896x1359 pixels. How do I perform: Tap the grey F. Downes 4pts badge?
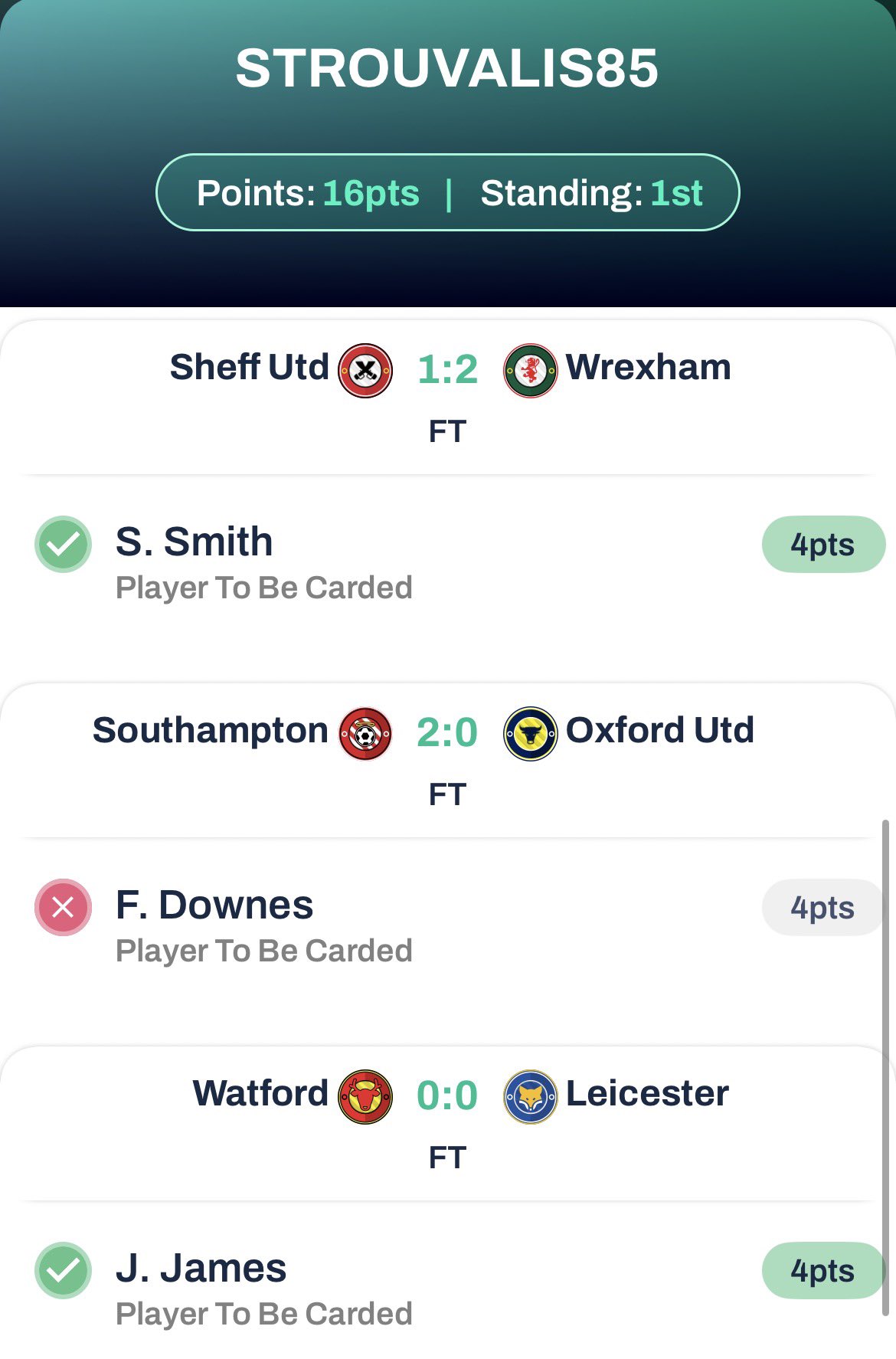822,908
